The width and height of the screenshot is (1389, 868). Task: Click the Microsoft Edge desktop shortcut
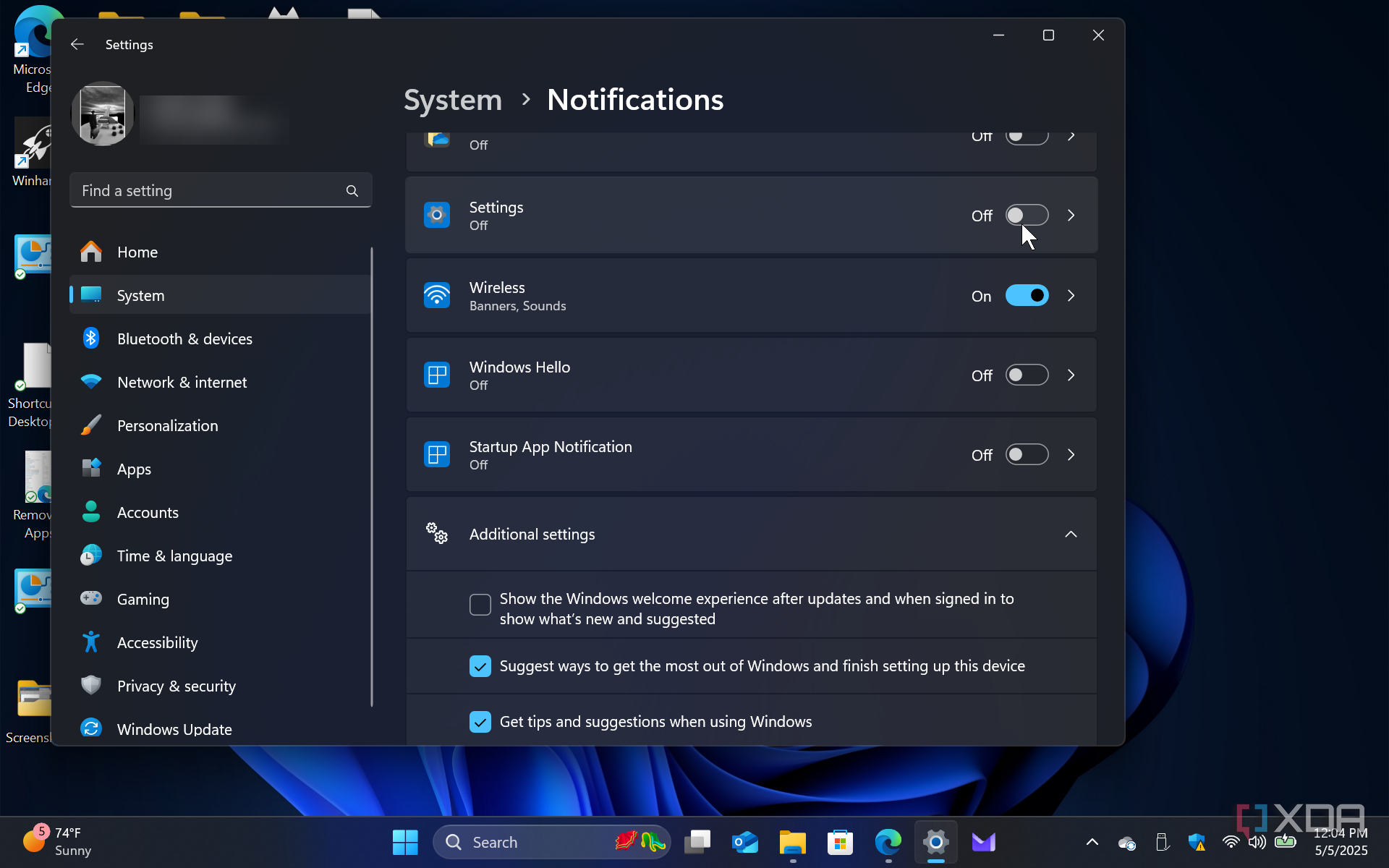pyautogui.click(x=33, y=51)
